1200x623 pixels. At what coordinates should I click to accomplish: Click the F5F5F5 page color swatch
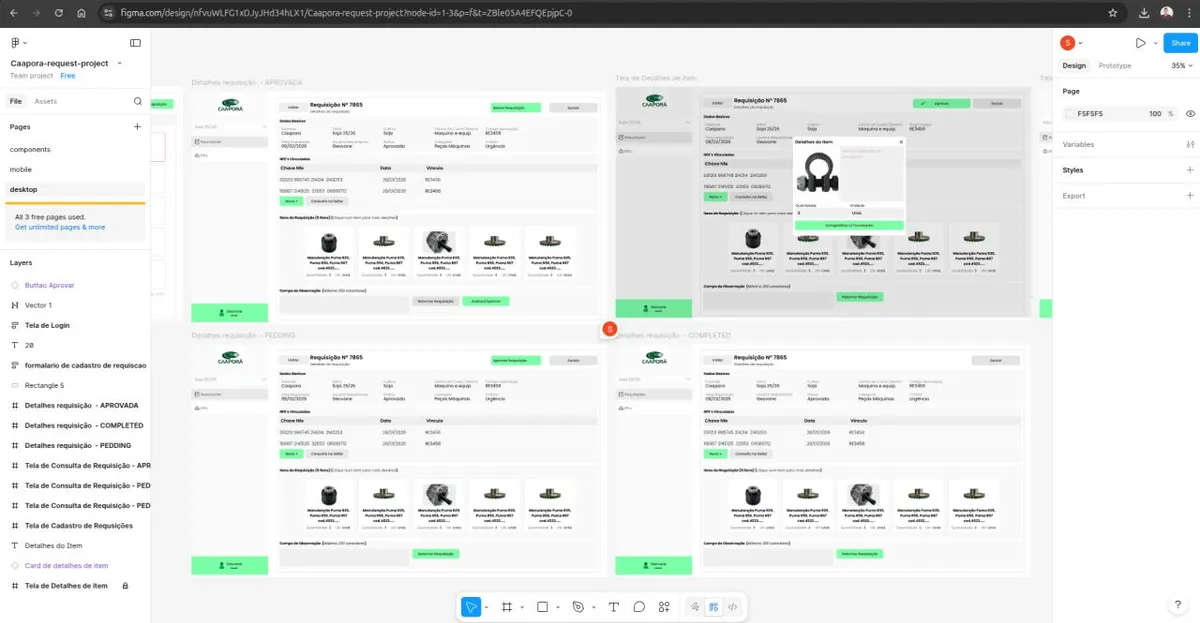pos(1069,114)
